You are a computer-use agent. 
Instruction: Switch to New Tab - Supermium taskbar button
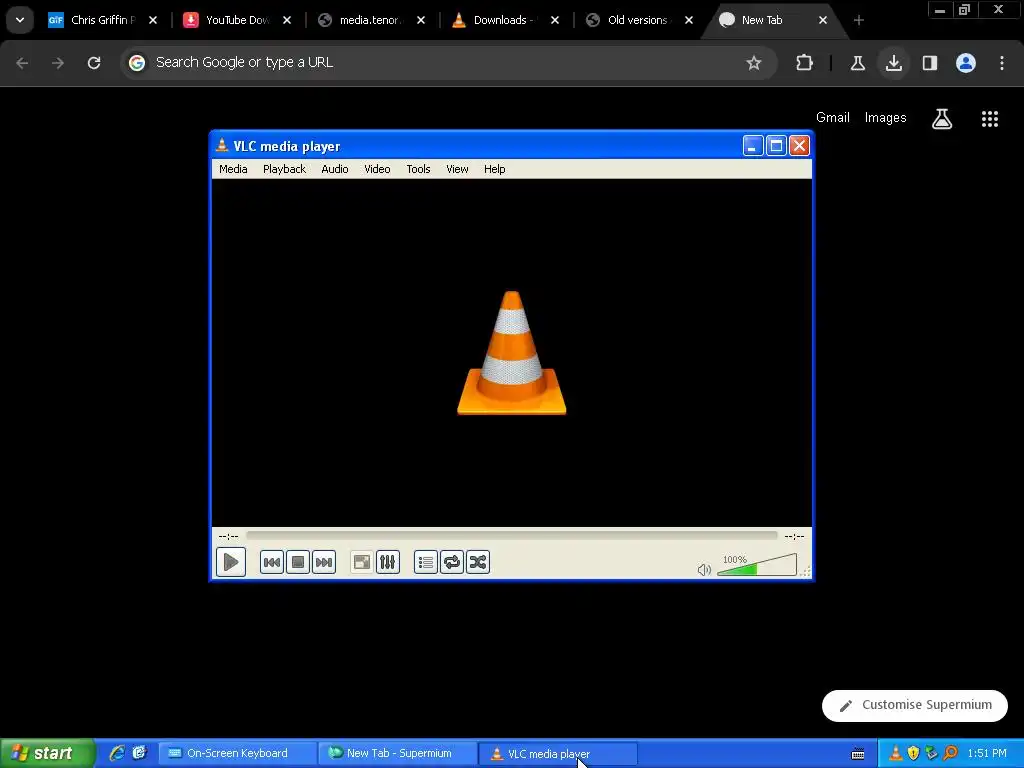click(x=398, y=753)
